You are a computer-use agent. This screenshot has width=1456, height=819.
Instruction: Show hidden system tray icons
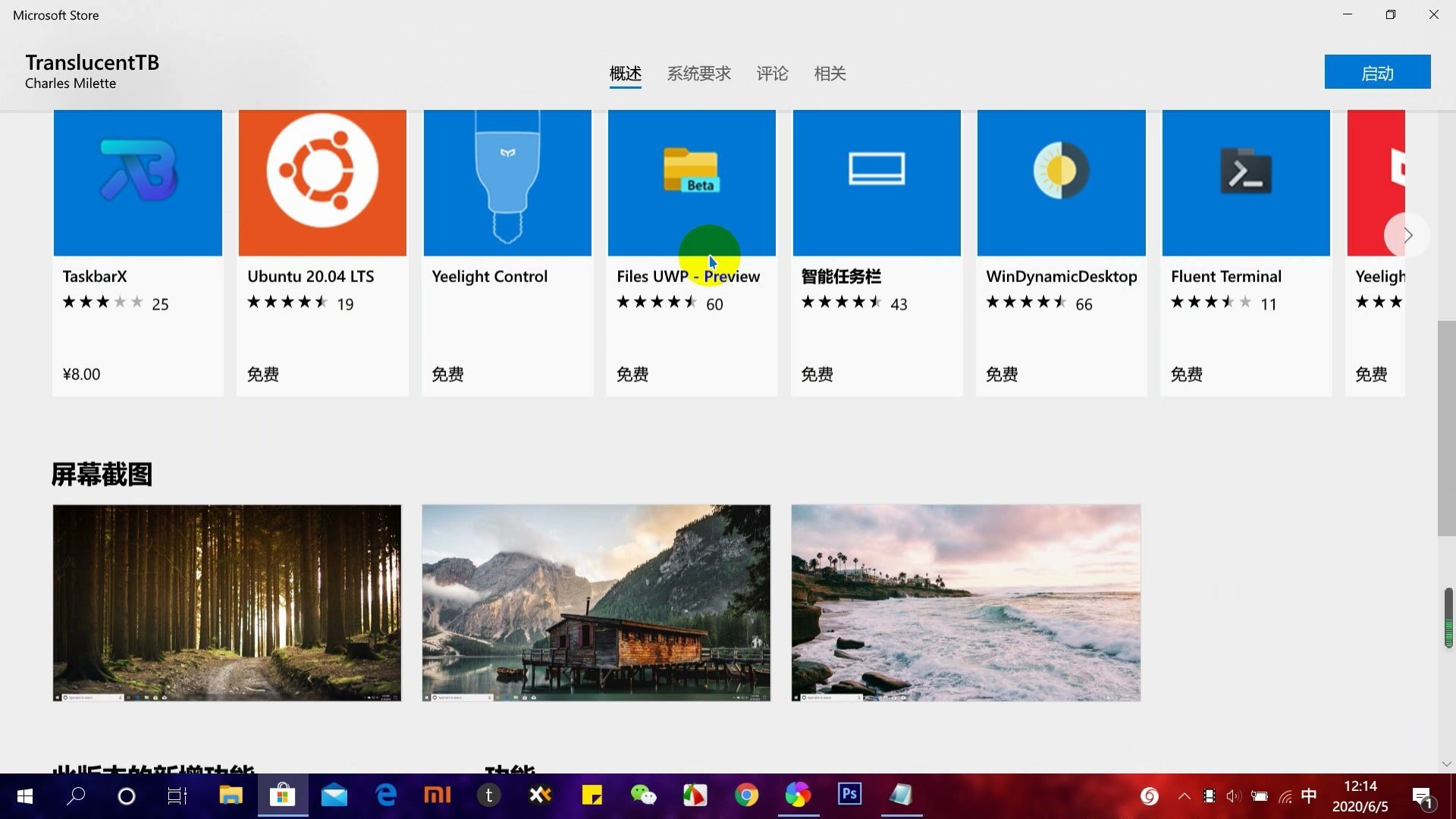[1184, 796]
